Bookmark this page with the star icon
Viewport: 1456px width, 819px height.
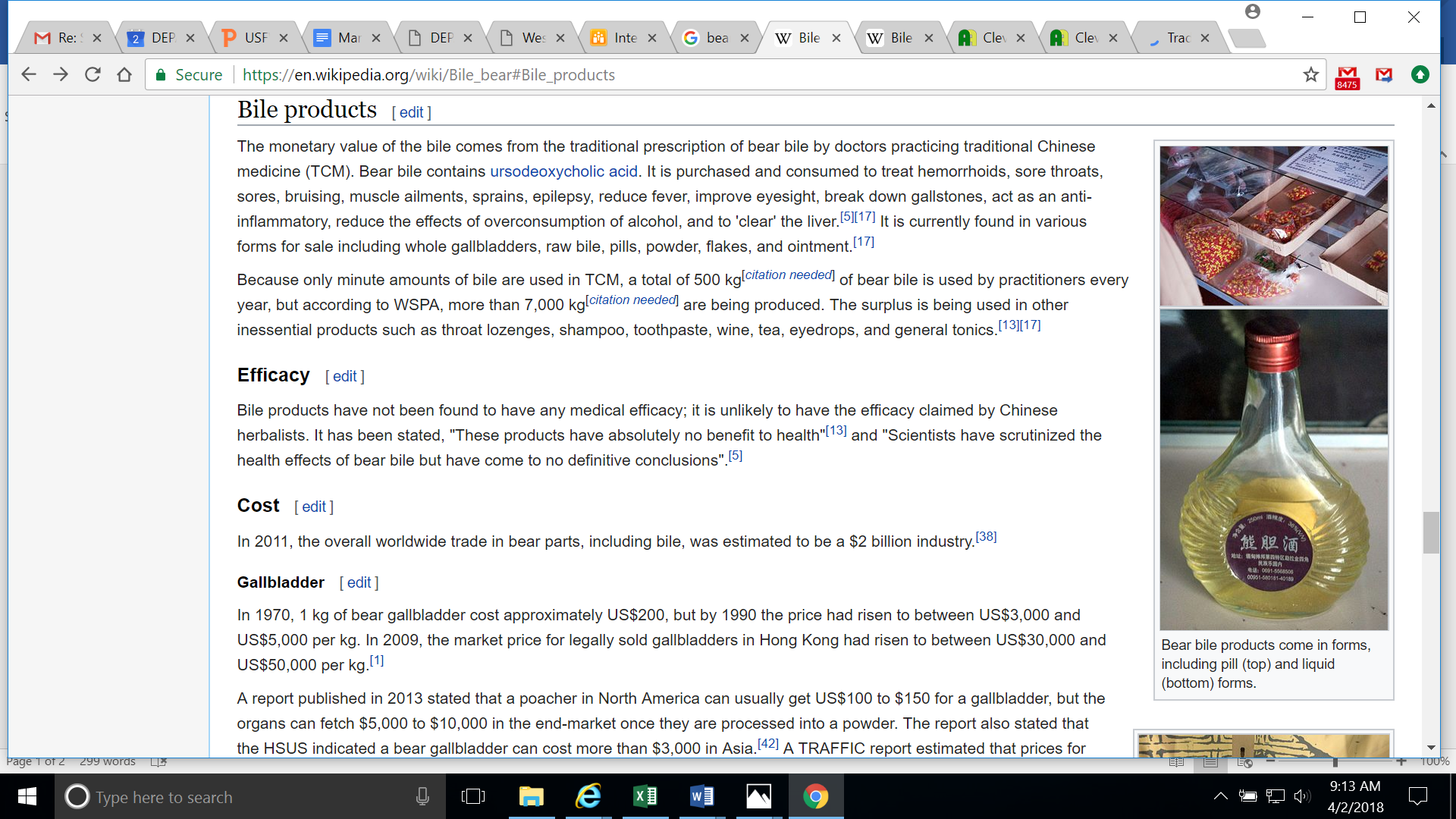pos(1310,74)
